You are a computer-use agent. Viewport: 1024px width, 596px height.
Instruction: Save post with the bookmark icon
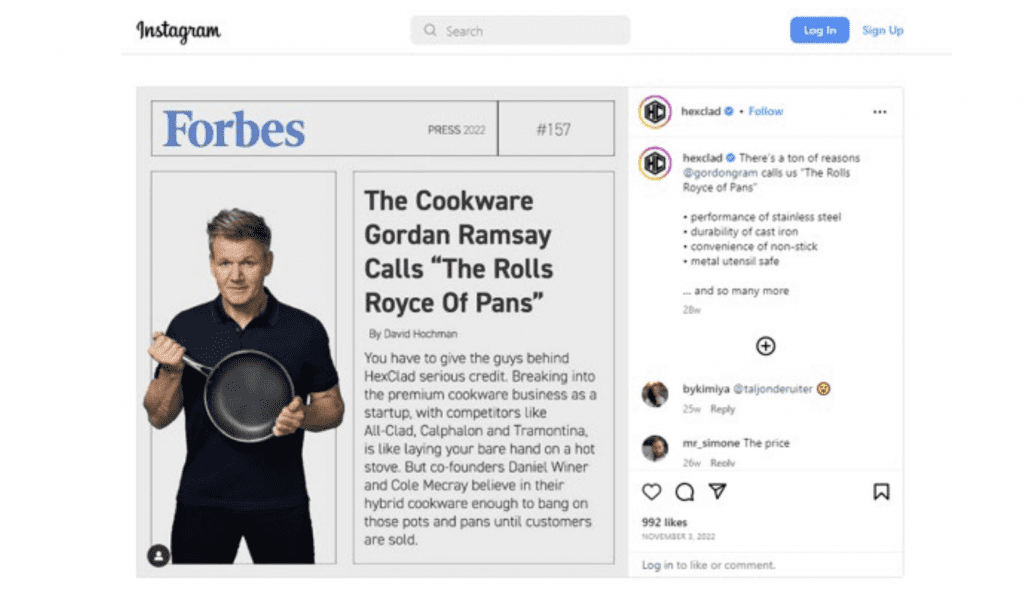[x=881, y=492]
